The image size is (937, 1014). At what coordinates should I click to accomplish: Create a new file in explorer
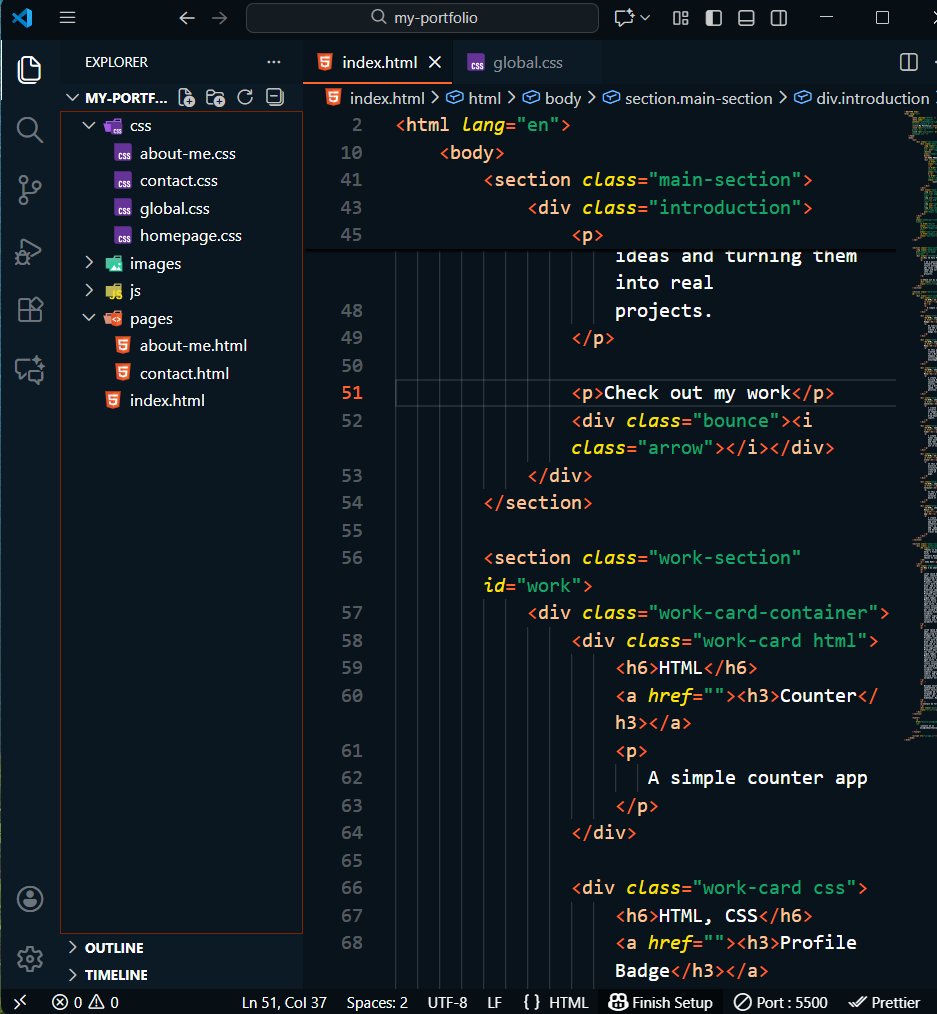point(186,98)
